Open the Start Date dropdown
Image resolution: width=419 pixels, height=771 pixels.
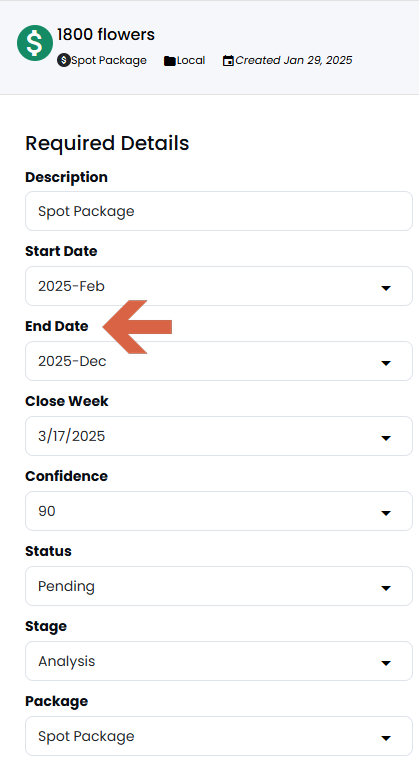coord(219,286)
